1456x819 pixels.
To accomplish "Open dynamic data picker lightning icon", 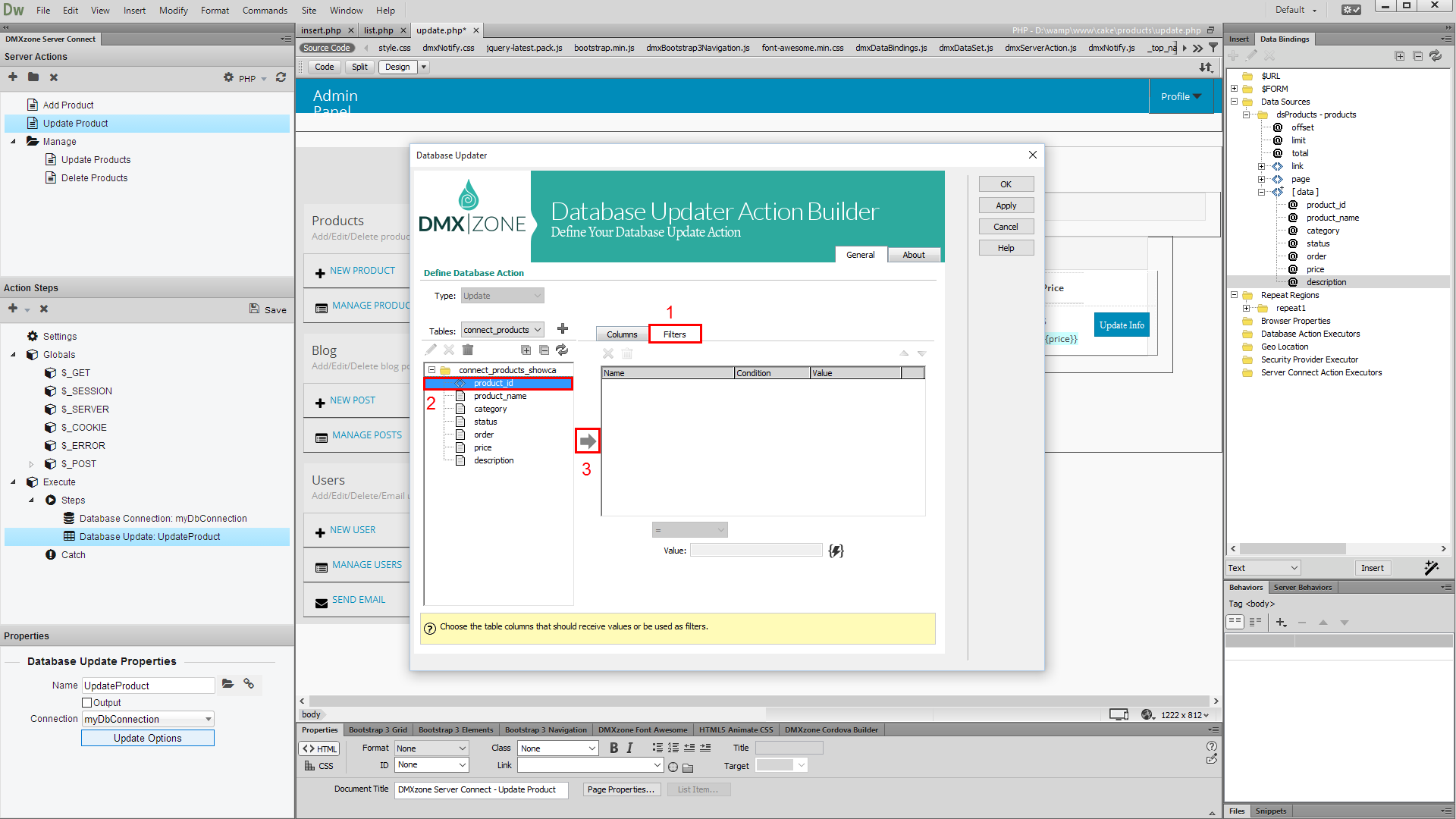I will (836, 551).
